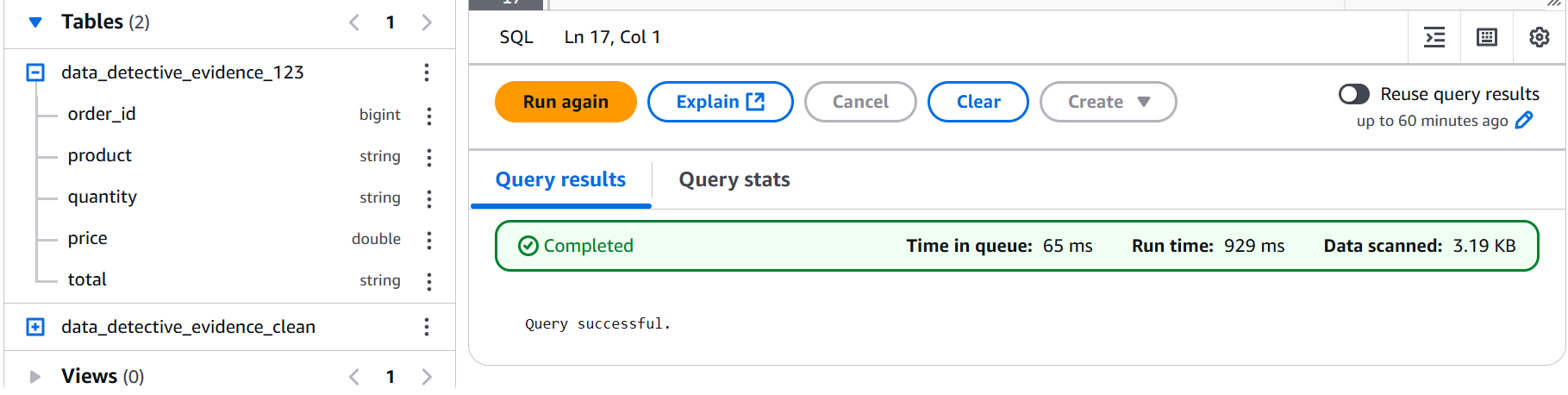
Task: Click the format query indent icon
Action: pos(1434,37)
